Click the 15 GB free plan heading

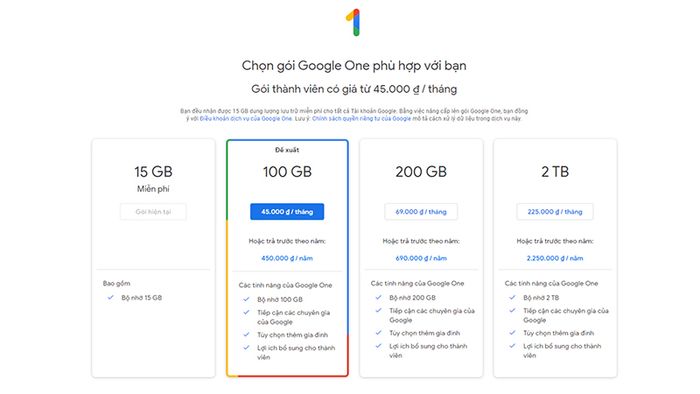coord(153,172)
